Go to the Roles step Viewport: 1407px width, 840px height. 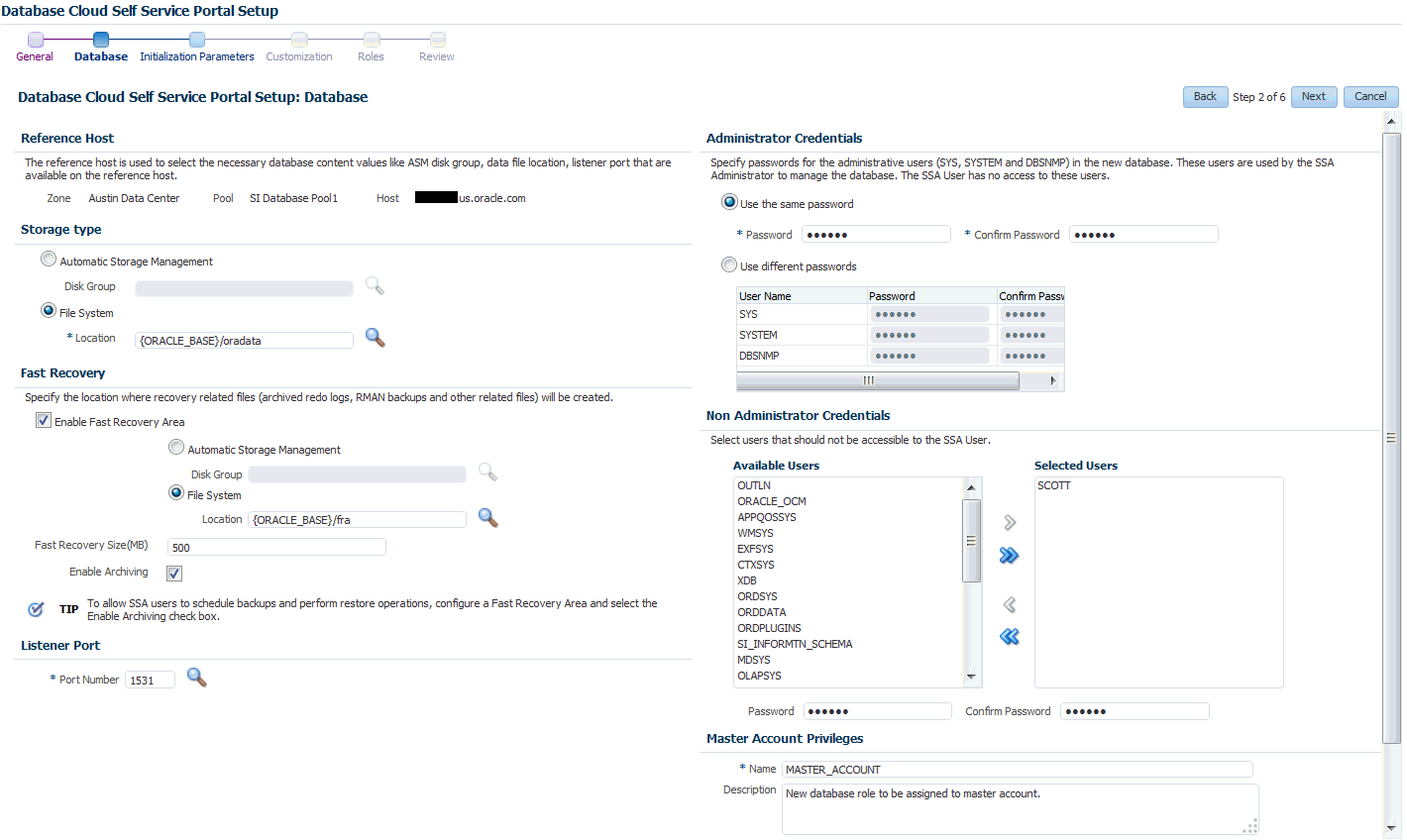(x=371, y=57)
